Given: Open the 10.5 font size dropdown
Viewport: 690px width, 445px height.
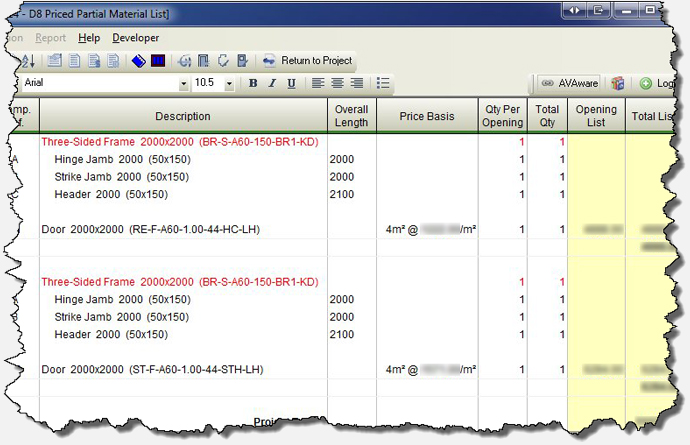Looking at the screenshot, I should point(229,83).
